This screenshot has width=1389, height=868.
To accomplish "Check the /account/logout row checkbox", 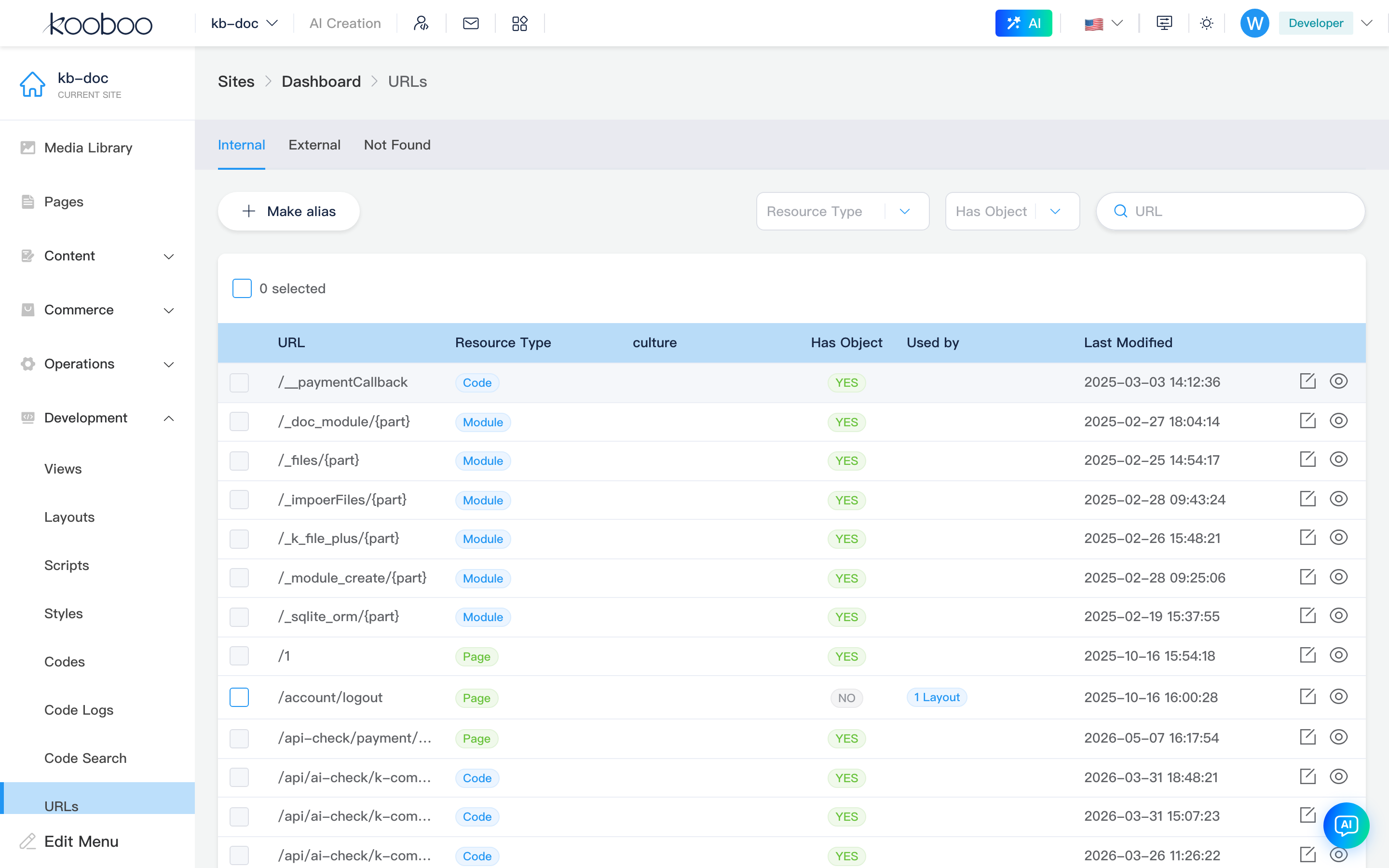I will [x=239, y=697].
